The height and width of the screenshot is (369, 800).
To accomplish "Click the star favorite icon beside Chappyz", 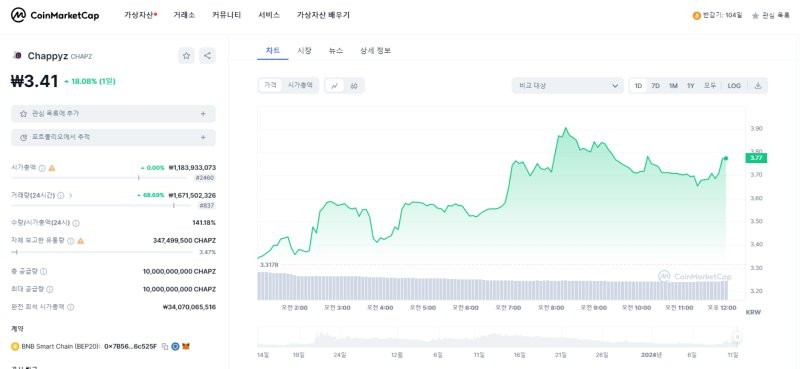I will [186, 56].
